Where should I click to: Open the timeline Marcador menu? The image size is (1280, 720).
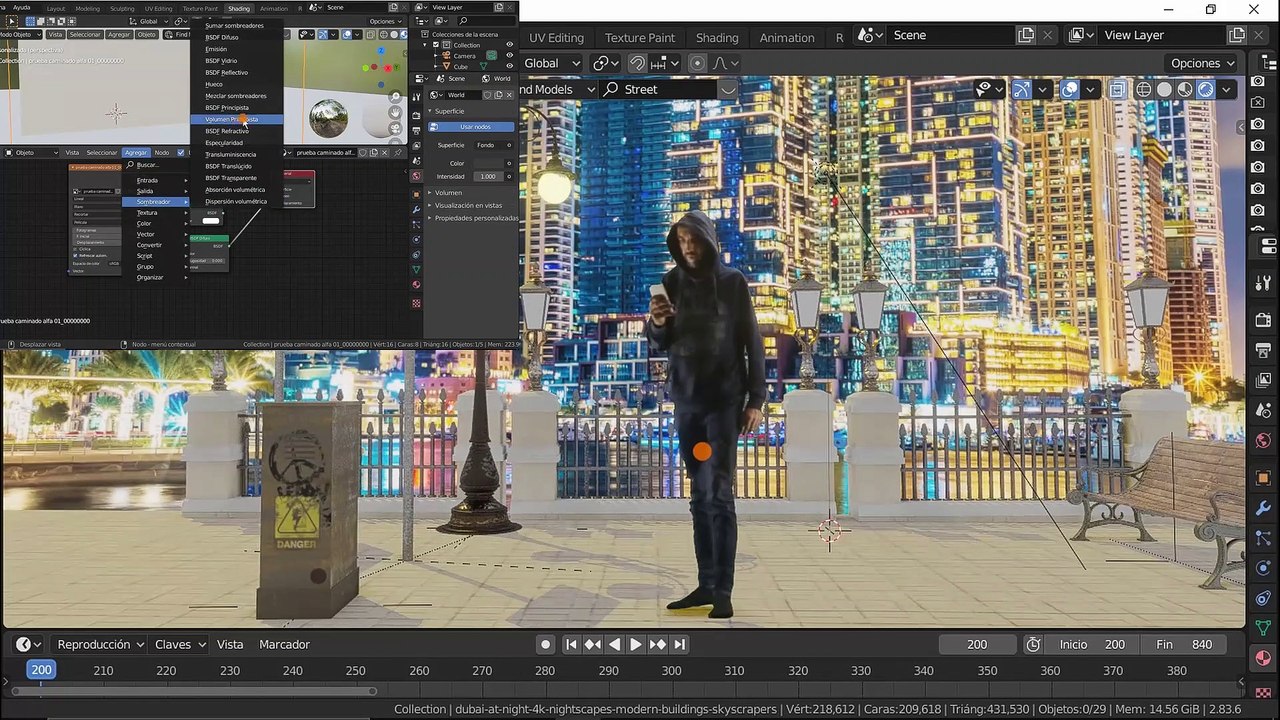coord(284,645)
